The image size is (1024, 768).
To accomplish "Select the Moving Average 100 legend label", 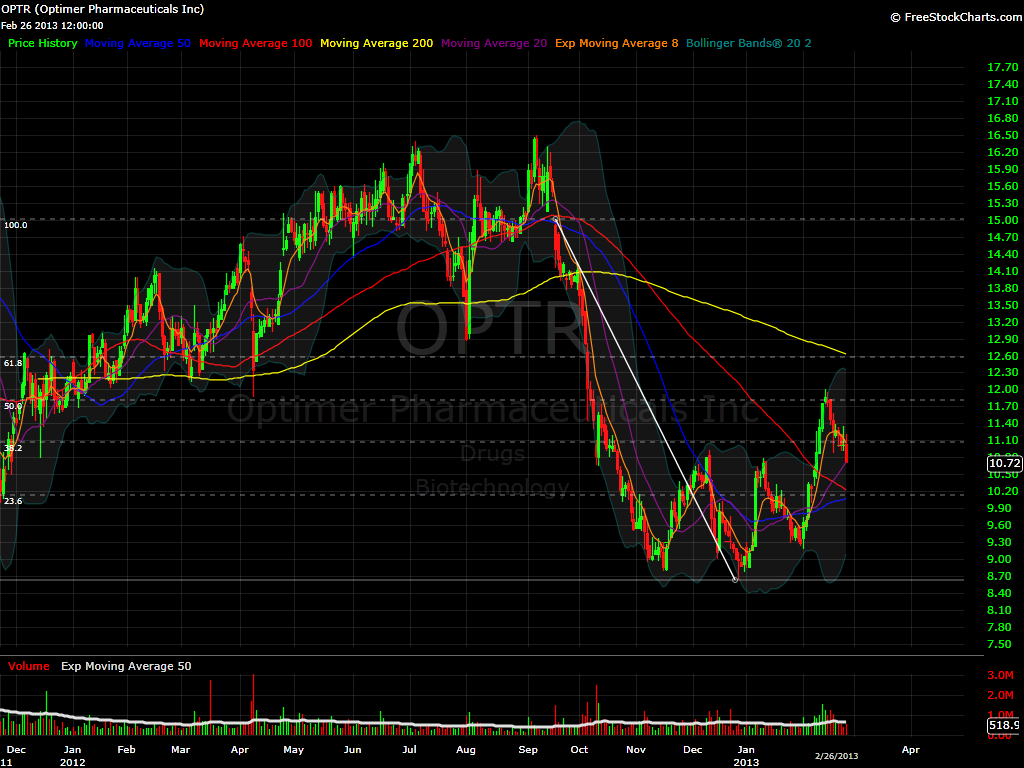I will (255, 43).
